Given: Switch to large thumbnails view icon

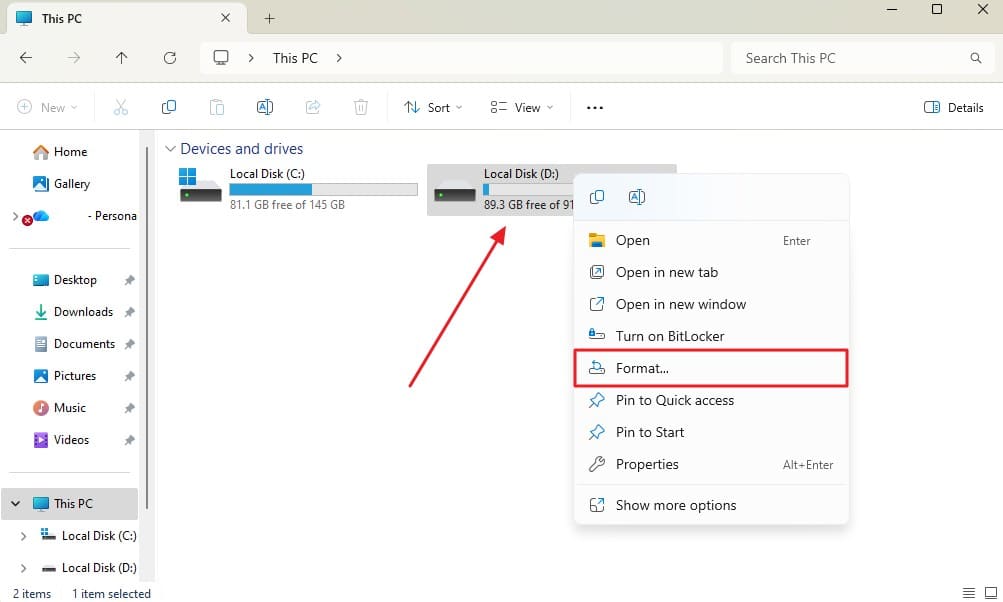Looking at the screenshot, I should [991, 592].
